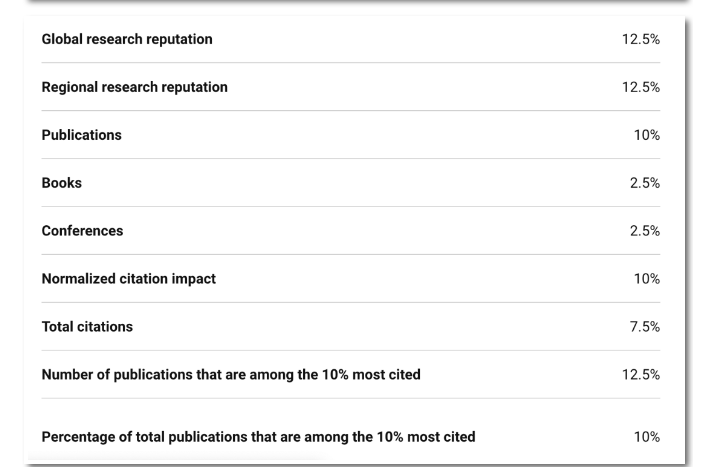Select the Number of publications most cited label
The width and height of the screenshot is (702, 467).
coord(230,375)
